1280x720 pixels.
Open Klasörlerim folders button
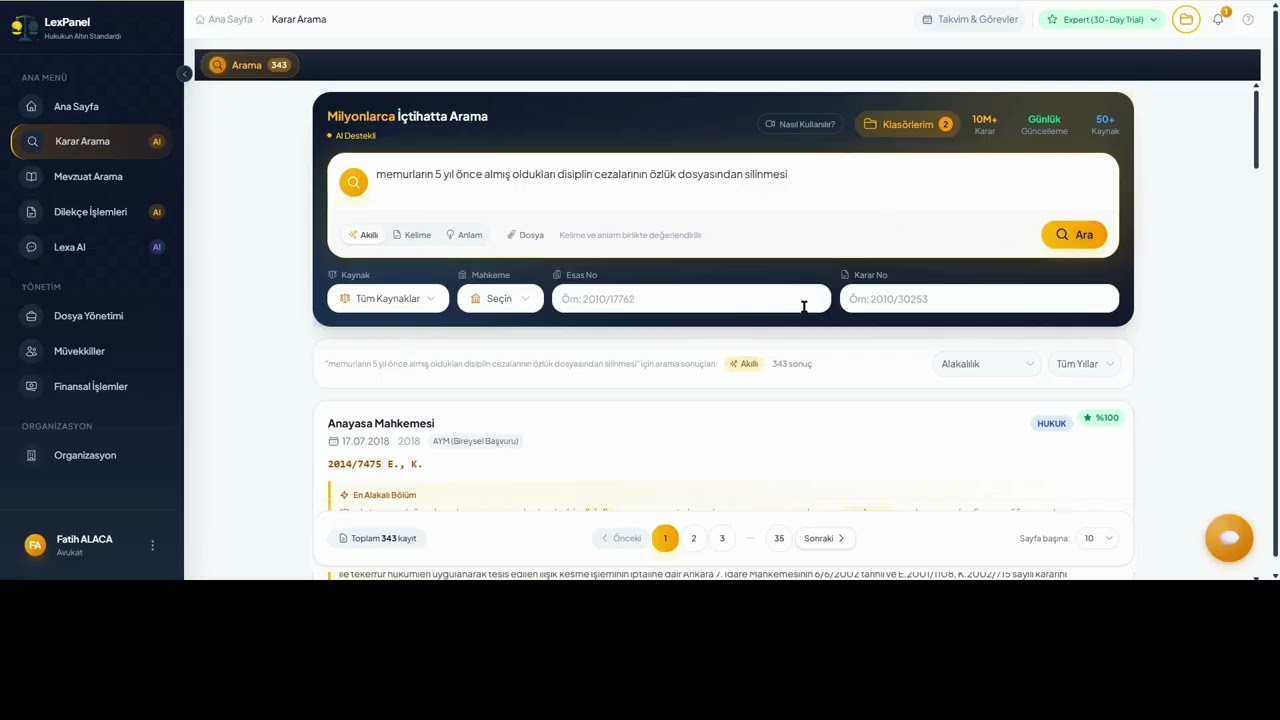click(x=907, y=124)
